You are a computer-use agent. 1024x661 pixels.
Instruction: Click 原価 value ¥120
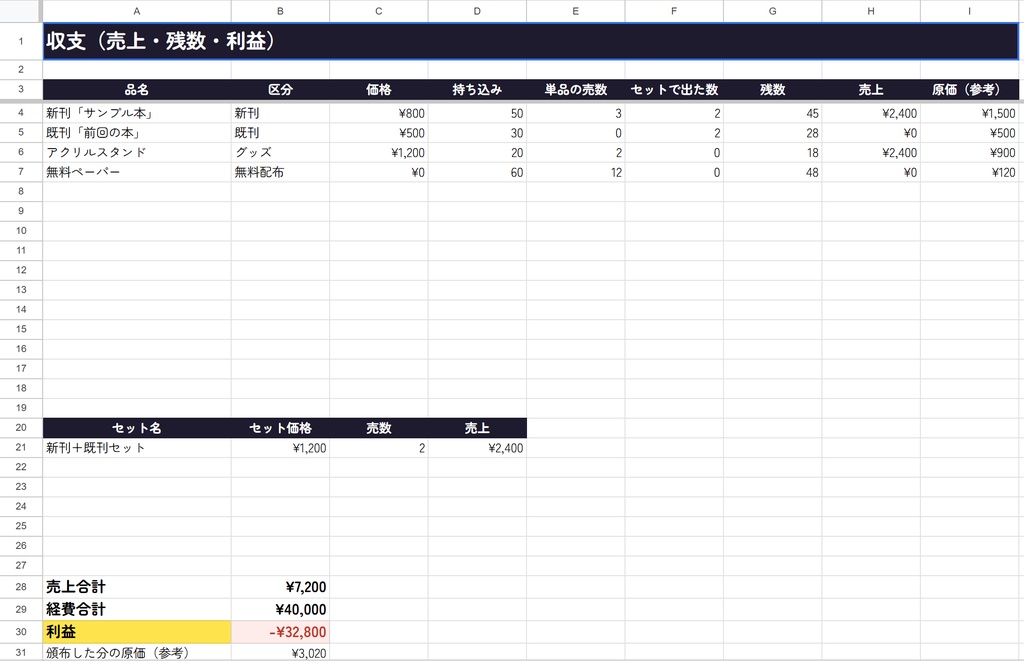969,172
